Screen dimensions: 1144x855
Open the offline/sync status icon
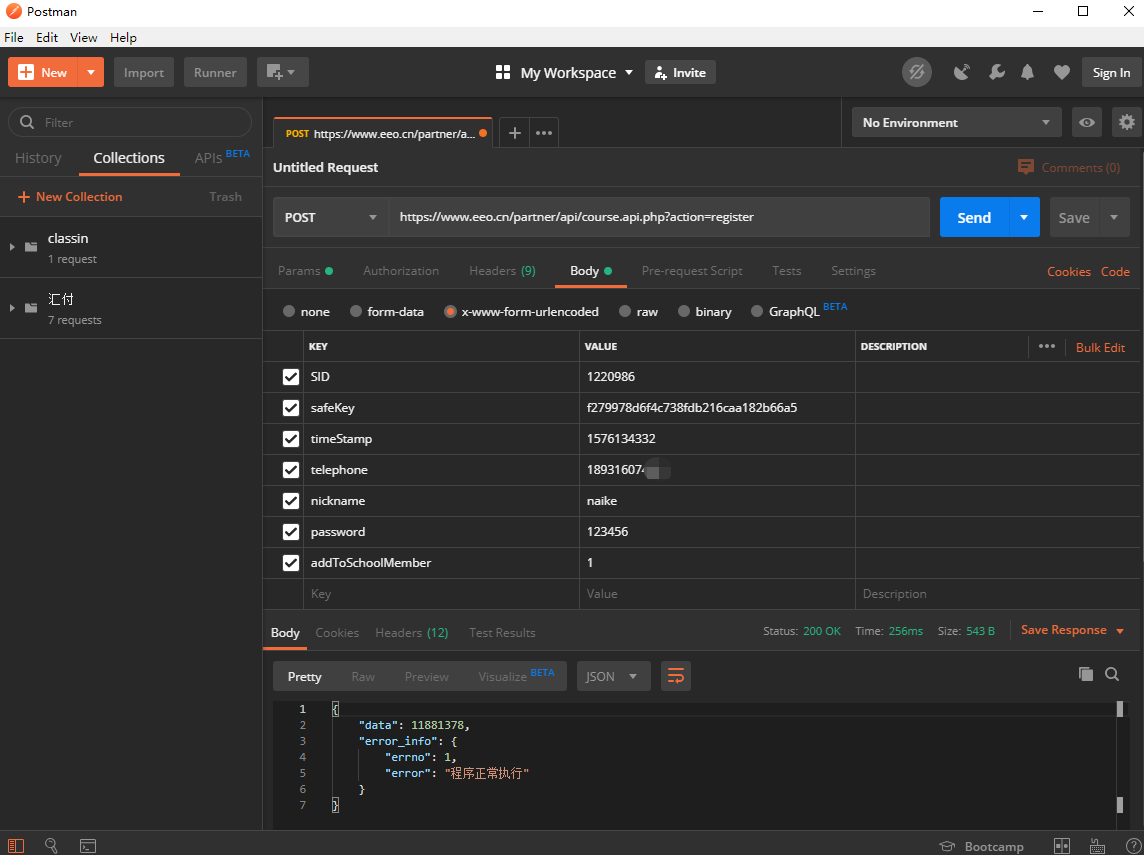pos(916,72)
